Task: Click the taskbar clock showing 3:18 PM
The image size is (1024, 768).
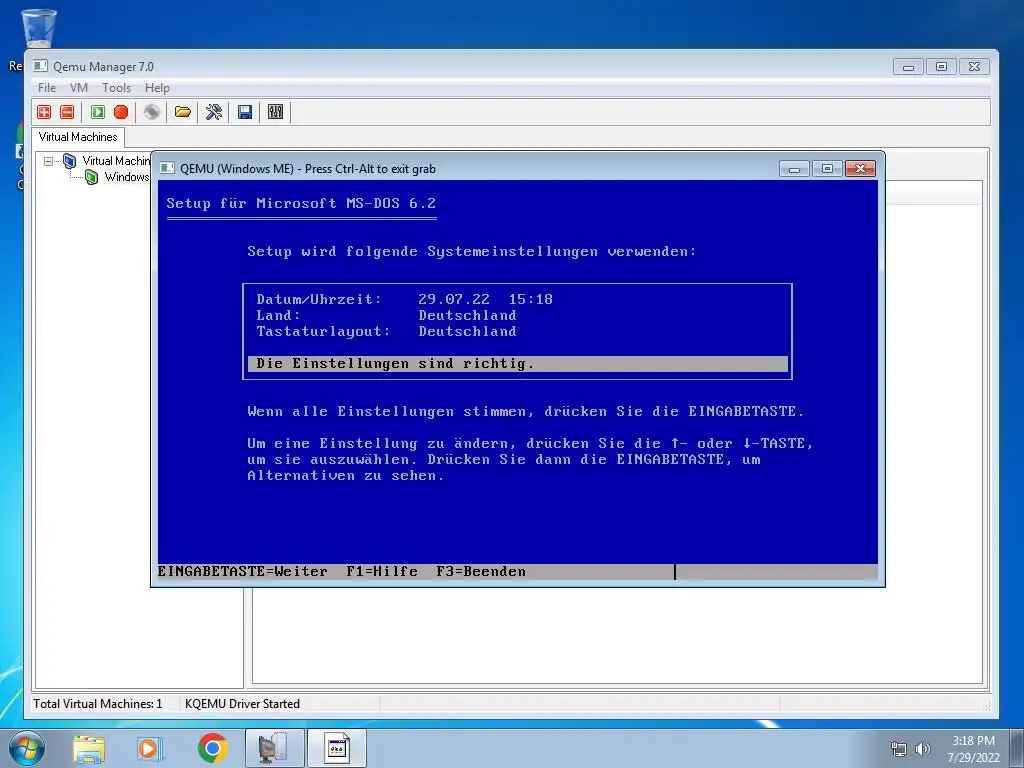Action: coord(973,749)
